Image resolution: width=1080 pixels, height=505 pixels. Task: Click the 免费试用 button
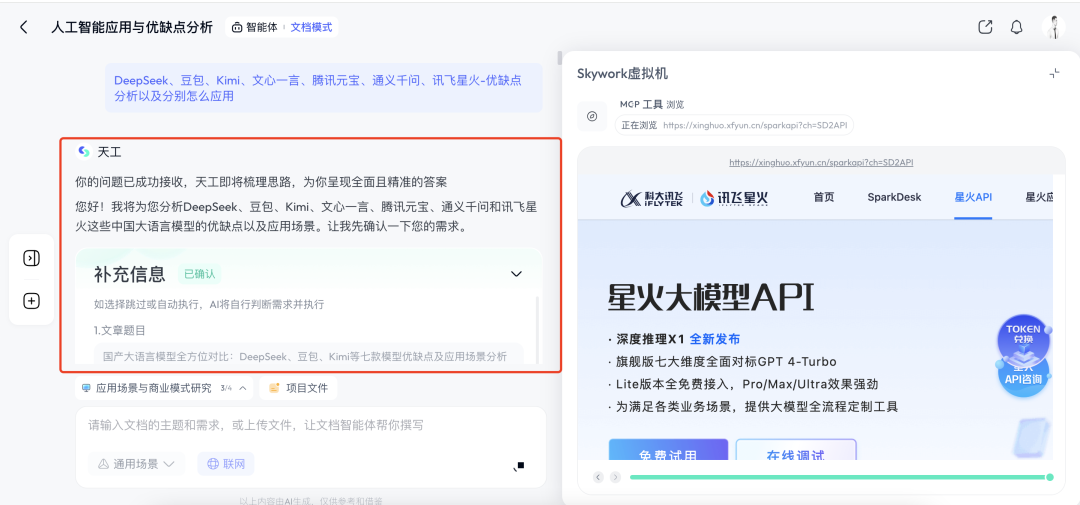668,451
